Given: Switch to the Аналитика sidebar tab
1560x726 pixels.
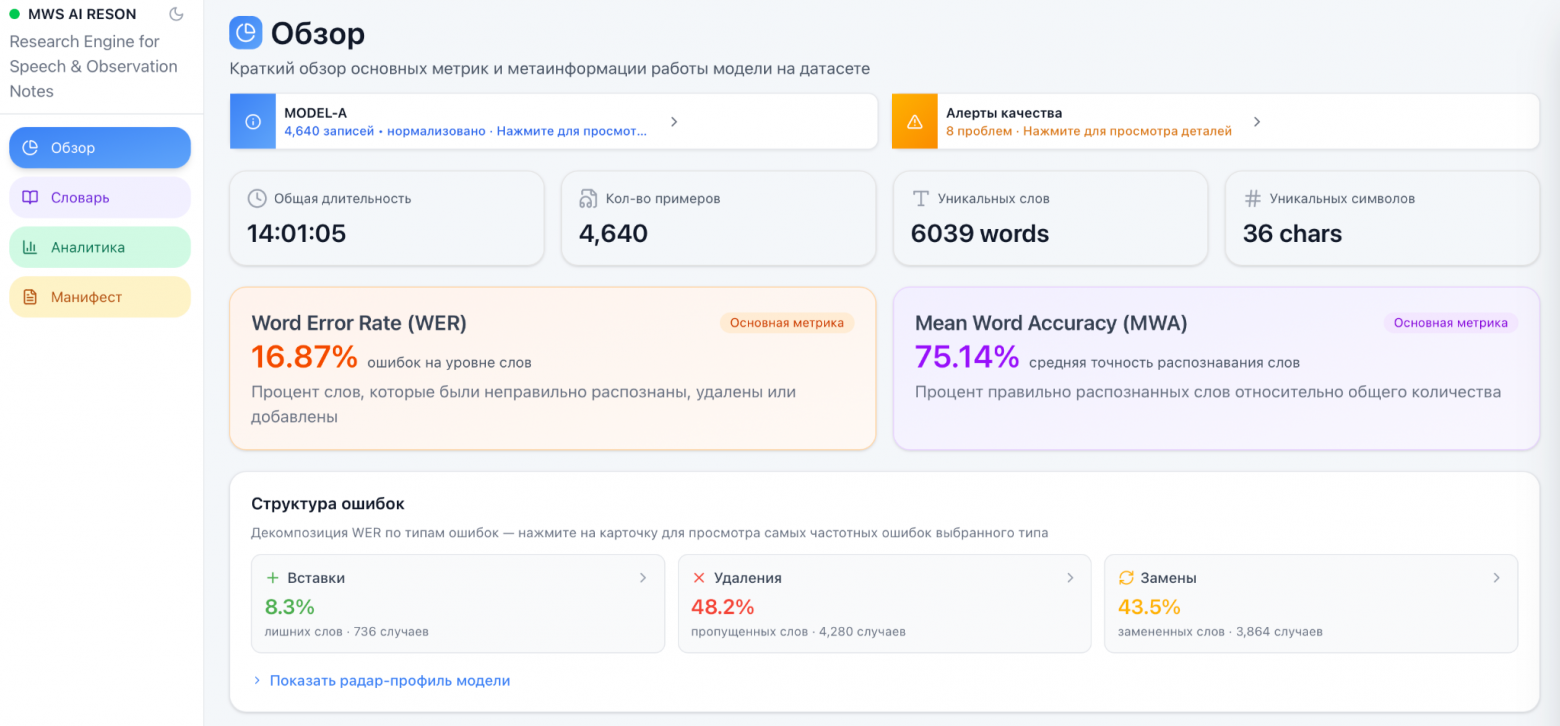Looking at the screenshot, I should coord(100,247).
